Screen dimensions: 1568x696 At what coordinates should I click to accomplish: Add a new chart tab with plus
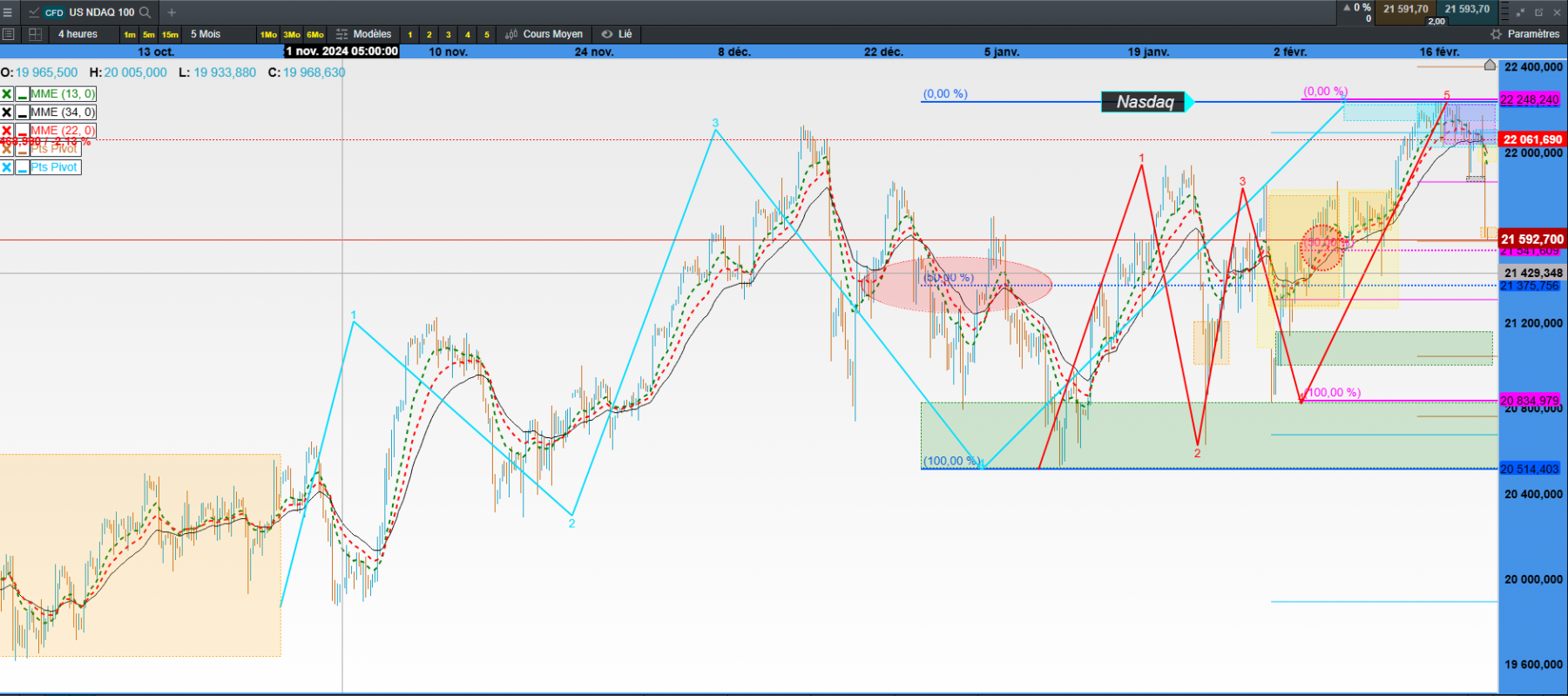[172, 12]
